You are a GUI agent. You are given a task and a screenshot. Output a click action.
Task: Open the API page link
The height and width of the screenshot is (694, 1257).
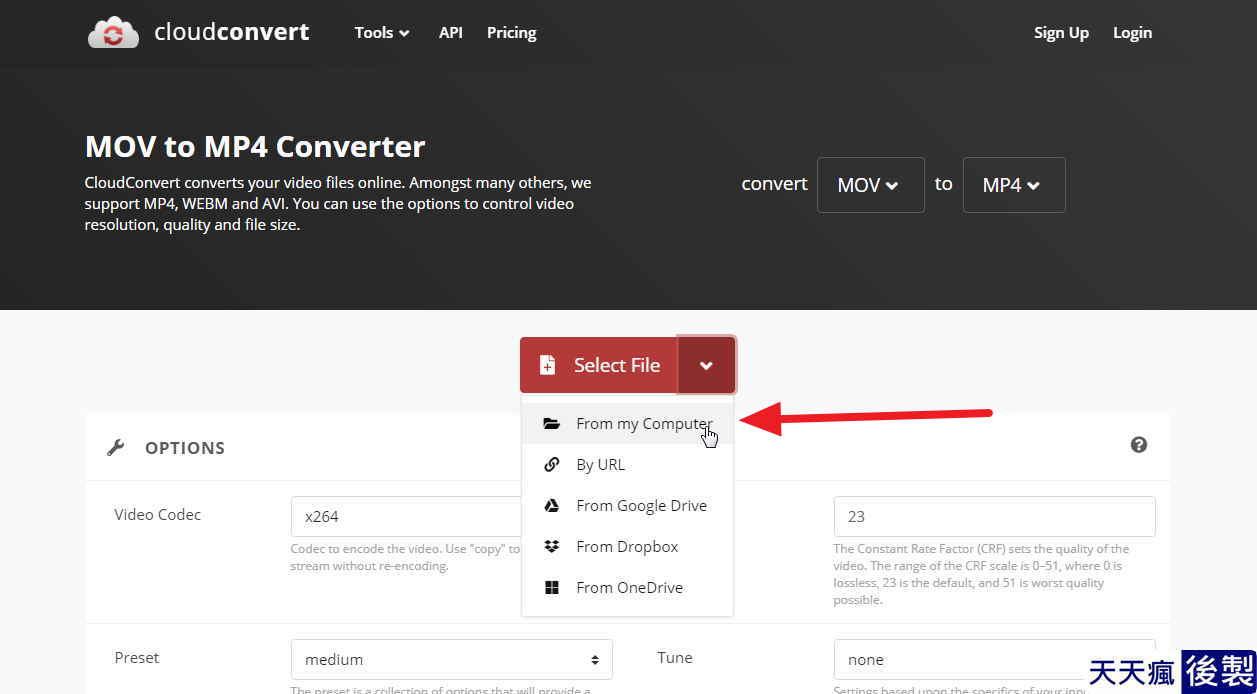click(450, 33)
